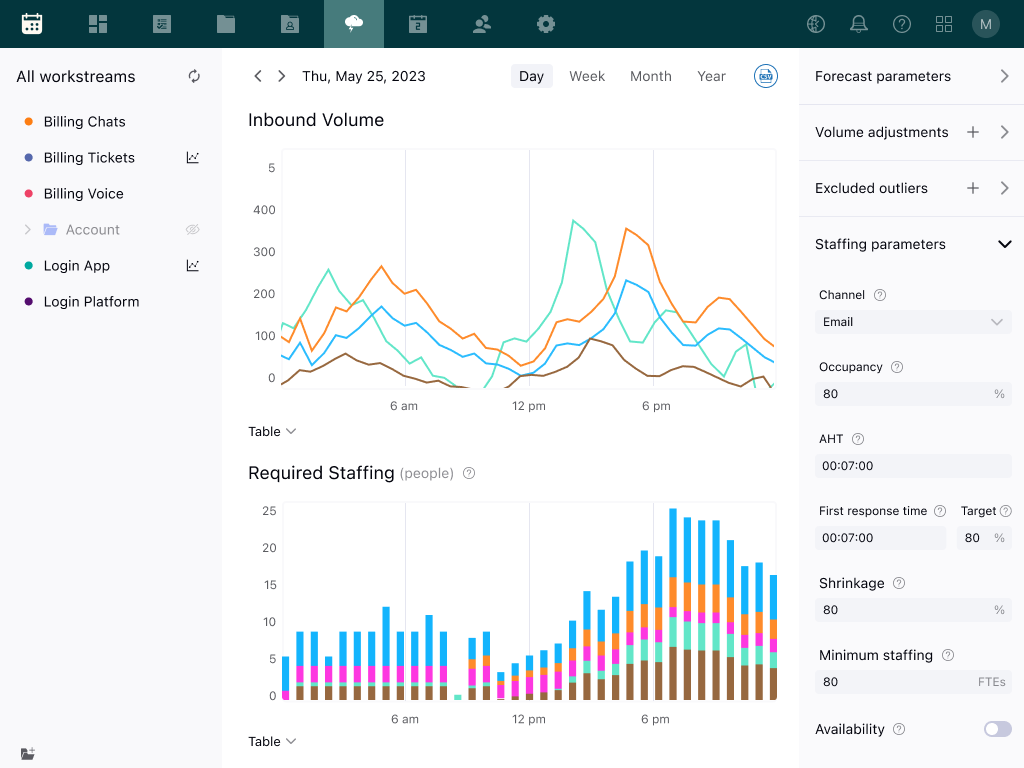Select the Month view tab
The image size is (1024, 768).
[650, 76]
